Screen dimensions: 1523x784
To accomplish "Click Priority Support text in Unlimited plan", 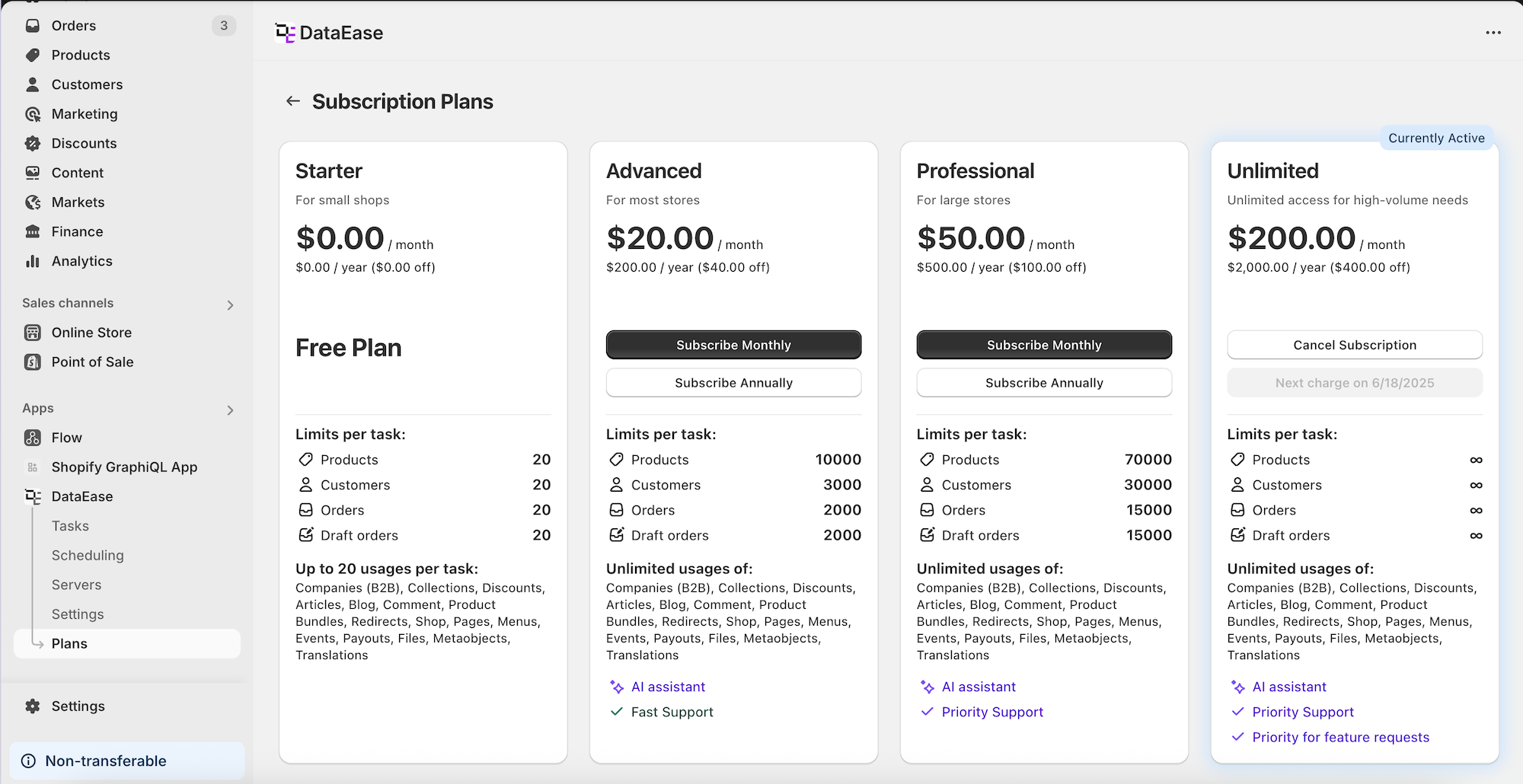I will [1303, 712].
